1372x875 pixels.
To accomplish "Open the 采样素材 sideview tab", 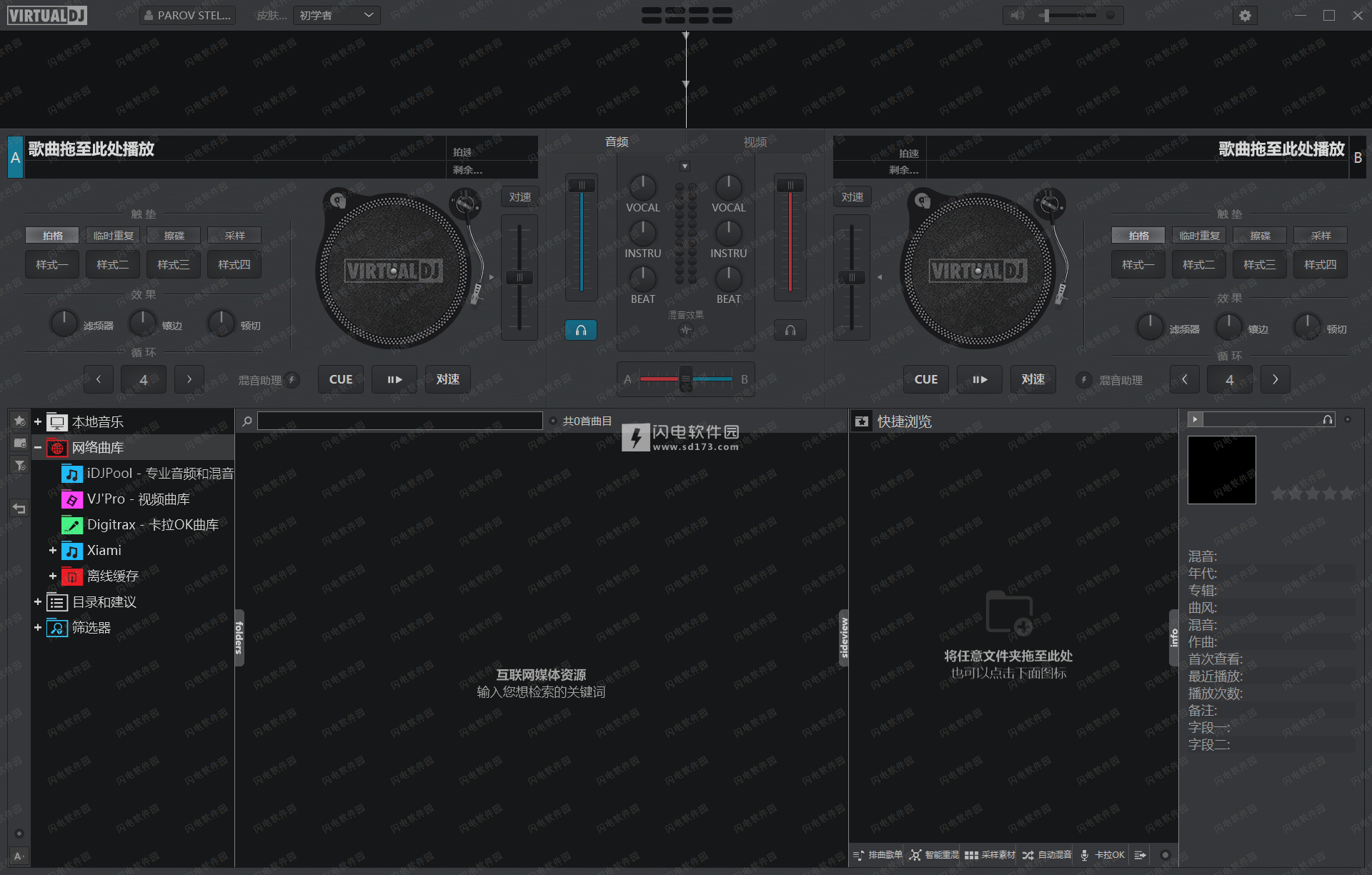I will tap(990, 855).
